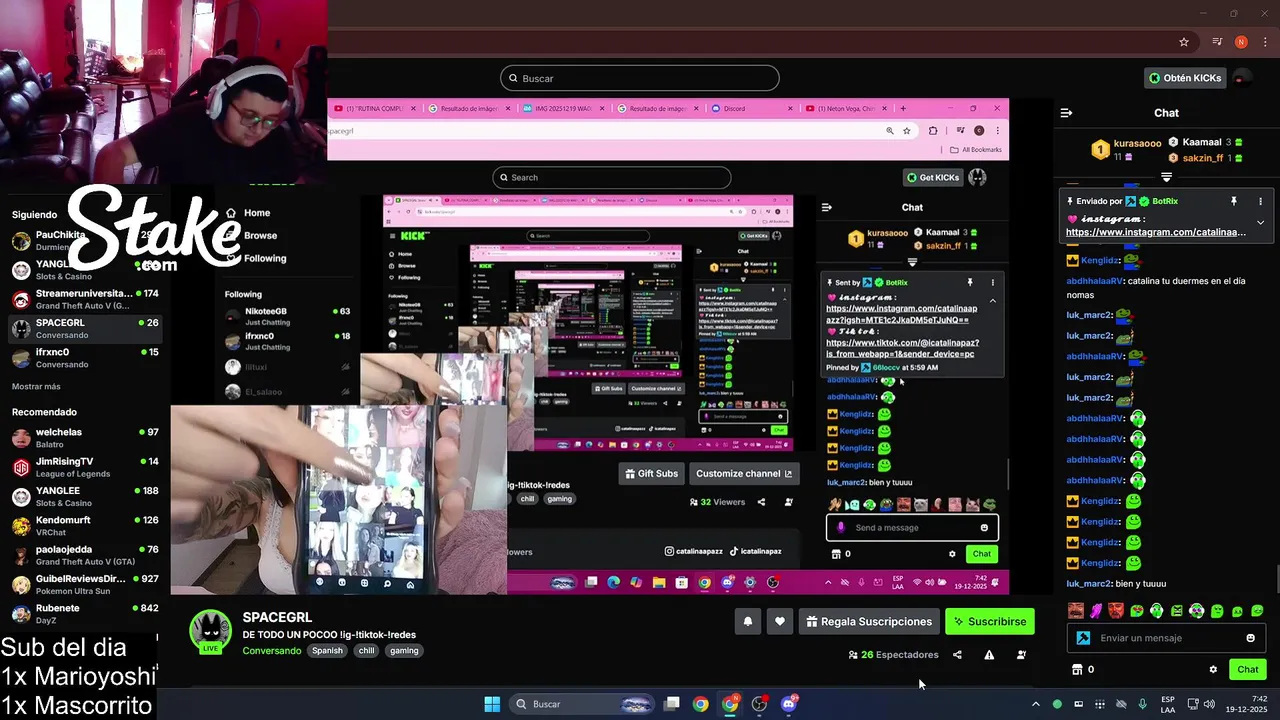Click microphone icon in system tray
Viewport: 1280px width, 720px height.
coord(1142,704)
